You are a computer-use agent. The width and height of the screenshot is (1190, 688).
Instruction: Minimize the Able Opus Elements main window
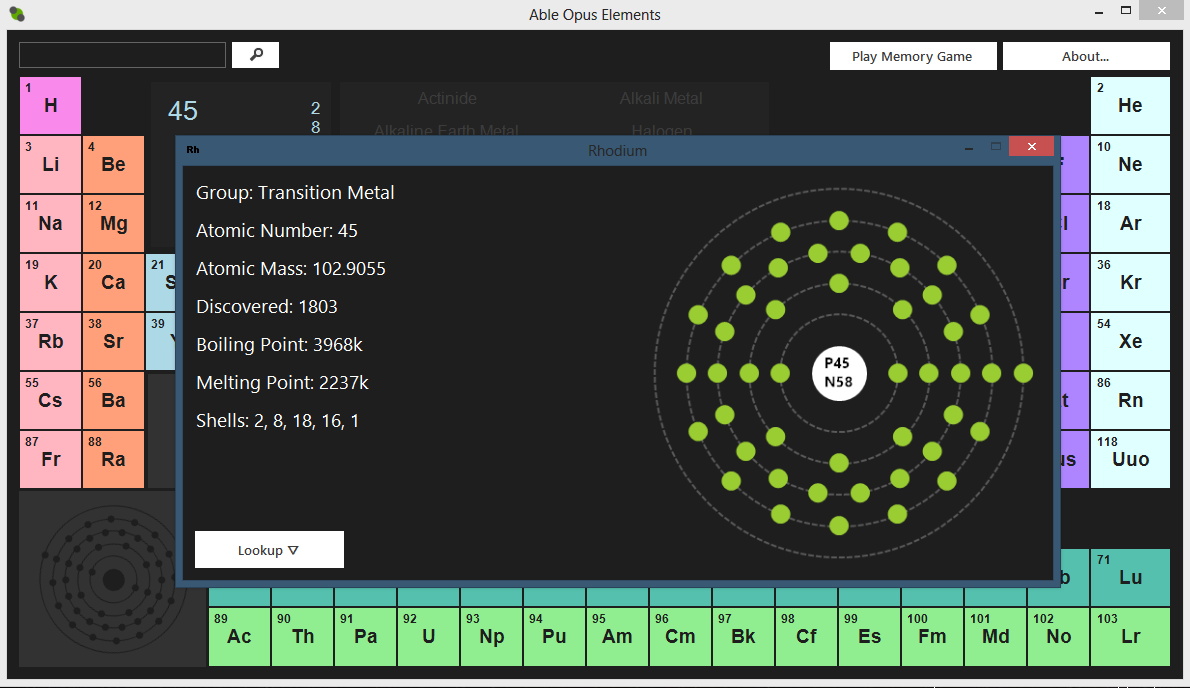point(1099,11)
